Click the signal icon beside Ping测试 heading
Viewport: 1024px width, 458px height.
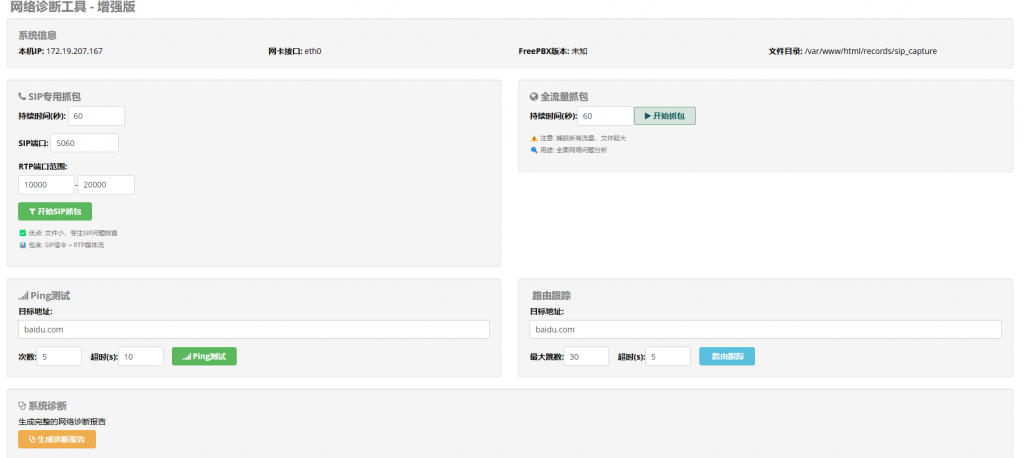(x=23, y=296)
